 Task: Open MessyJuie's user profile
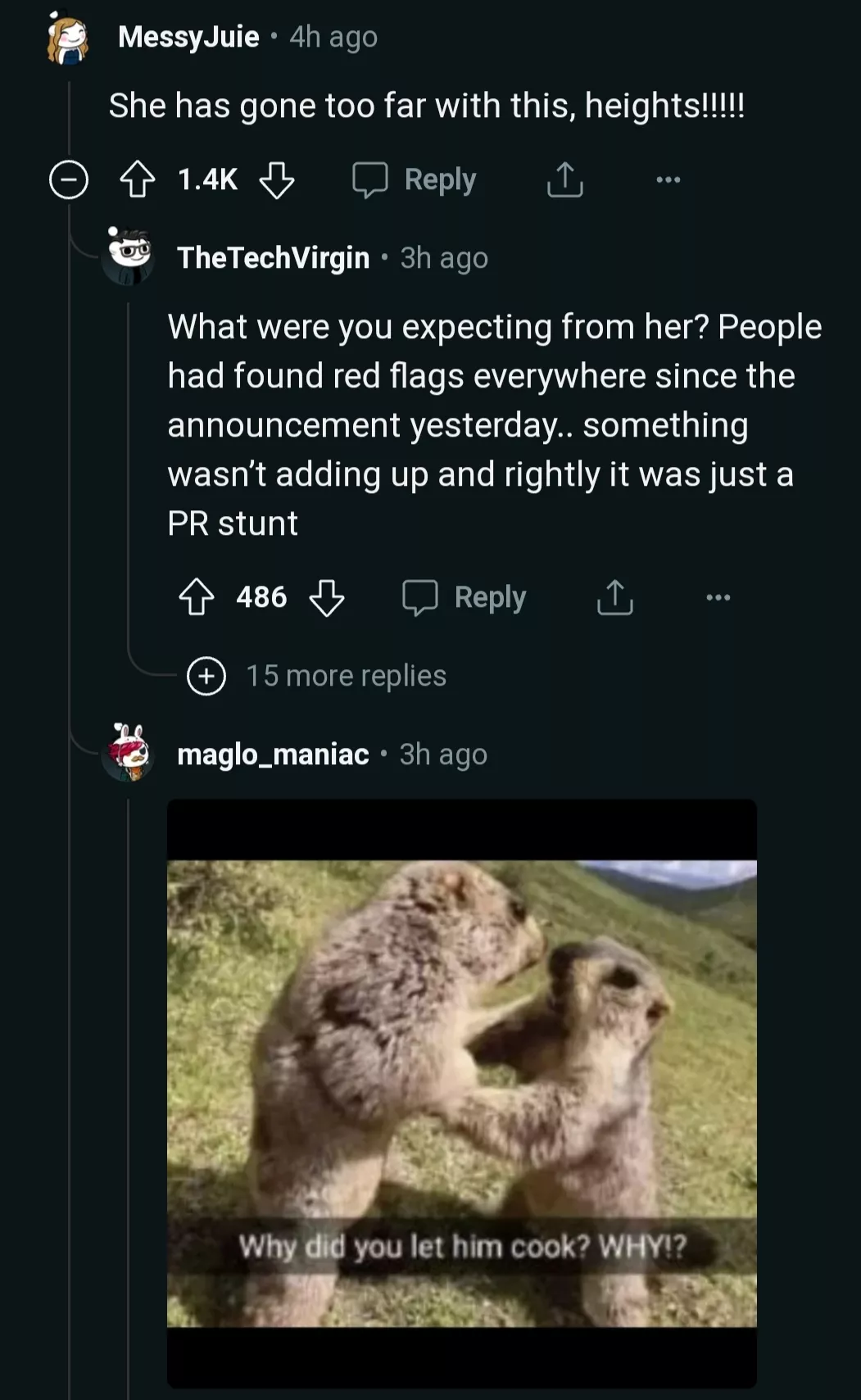(x=188, y=37)
